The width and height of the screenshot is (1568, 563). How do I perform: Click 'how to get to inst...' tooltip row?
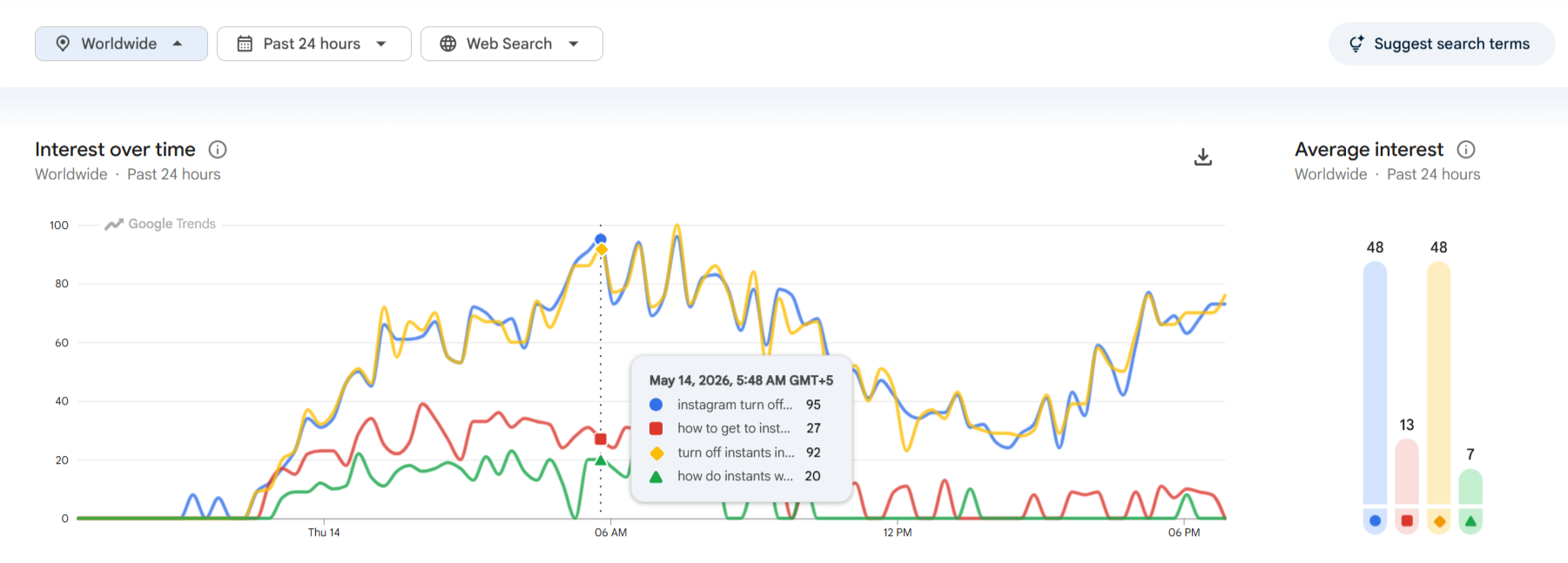pyautogui.click(x=736, y=428)
